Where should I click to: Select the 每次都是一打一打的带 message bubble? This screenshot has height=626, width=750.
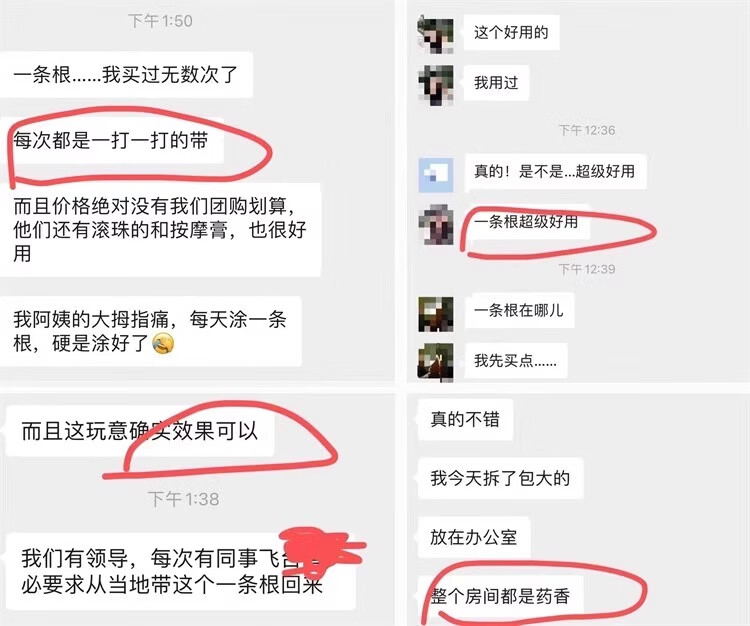pyautogui.click(x=112, y=141)
